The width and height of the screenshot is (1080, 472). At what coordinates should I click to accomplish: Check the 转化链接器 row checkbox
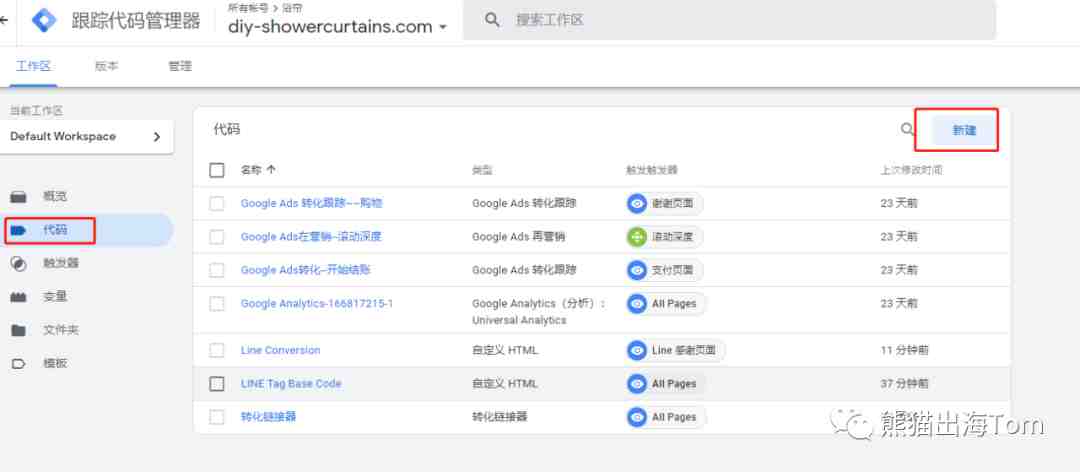click(217, 418)
